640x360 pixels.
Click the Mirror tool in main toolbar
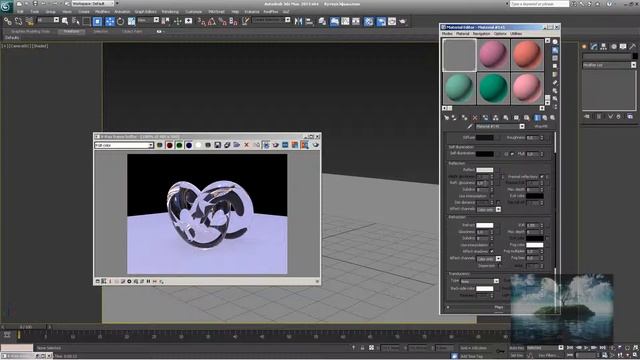point(299,21)
